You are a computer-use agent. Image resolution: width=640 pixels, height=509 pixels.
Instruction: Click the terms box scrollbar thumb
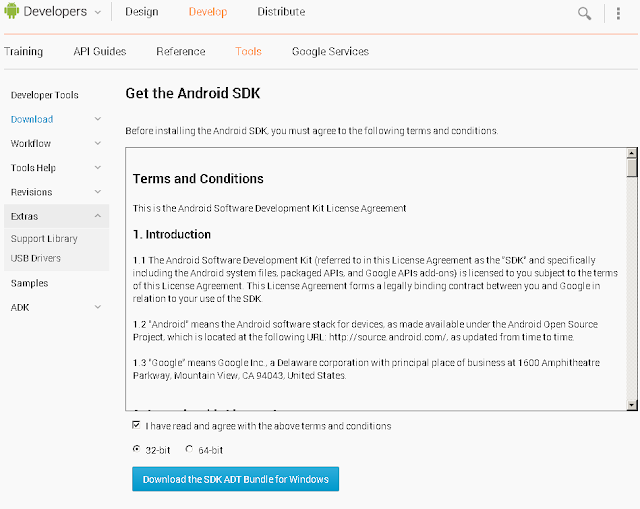631,168
